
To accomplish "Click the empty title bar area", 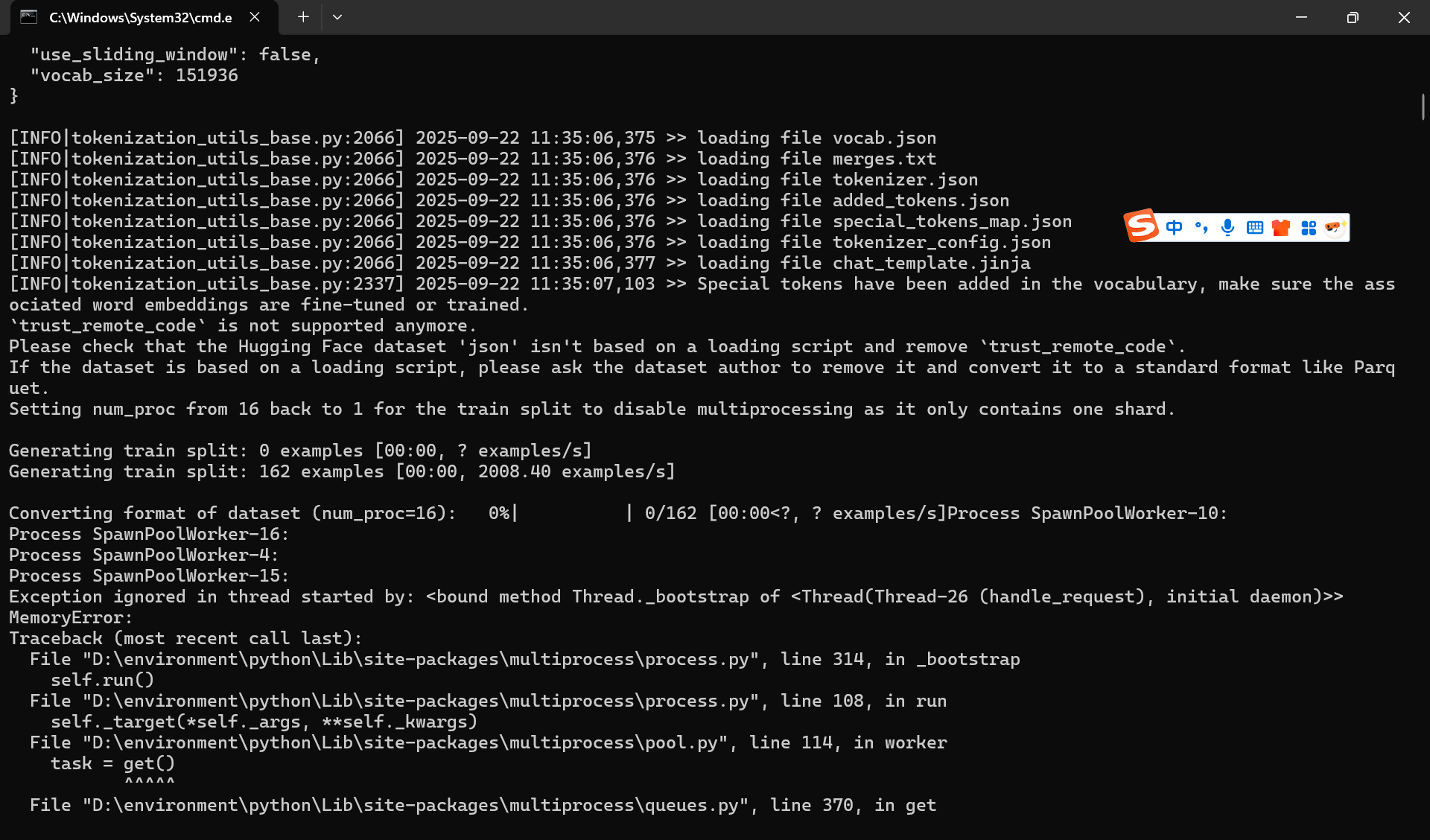I will [x=819, y=17].
